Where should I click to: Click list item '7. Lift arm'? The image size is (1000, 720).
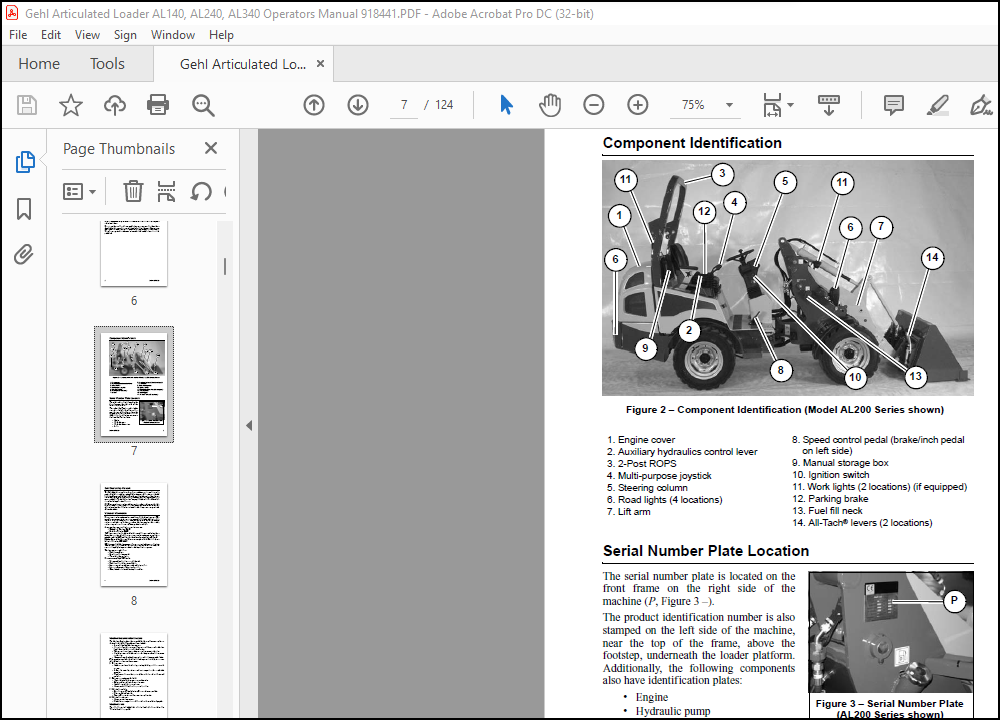(629, 511)
